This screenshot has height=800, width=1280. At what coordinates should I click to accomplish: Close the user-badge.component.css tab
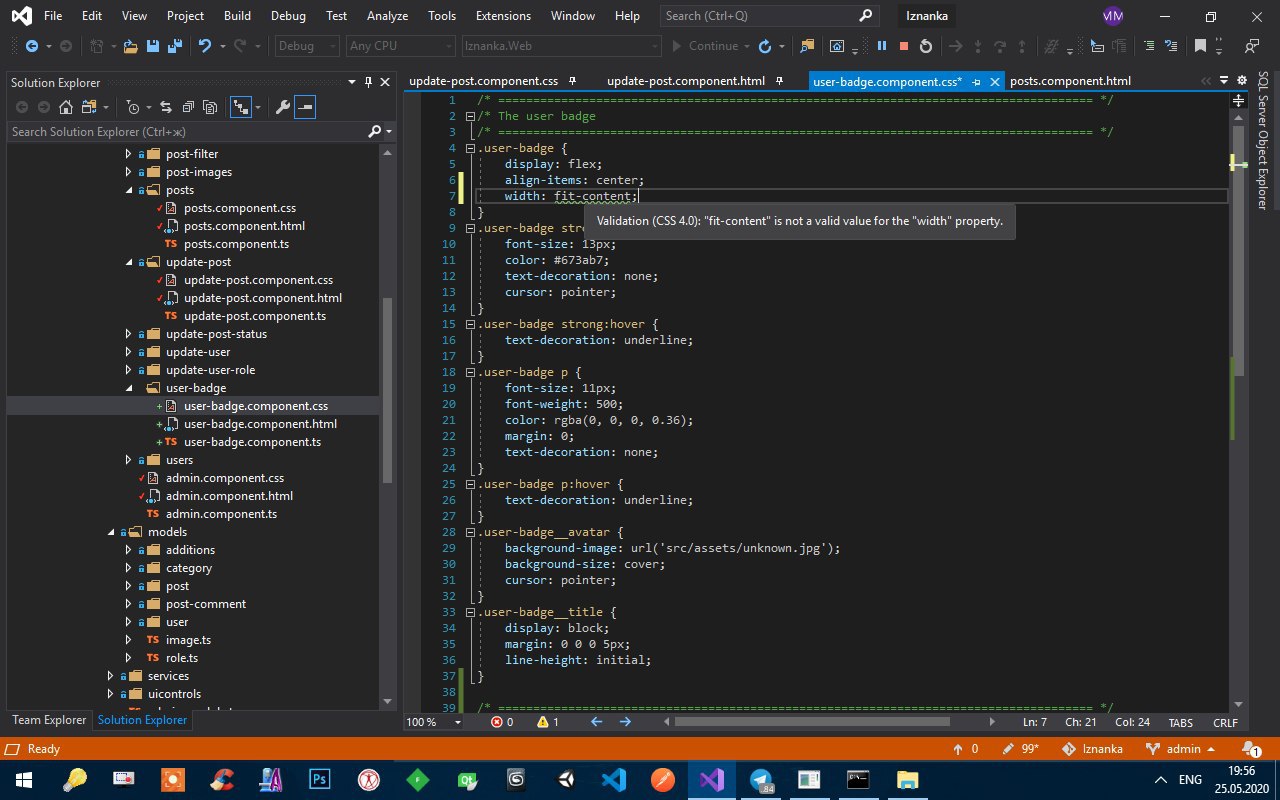(x=995, y=82)
